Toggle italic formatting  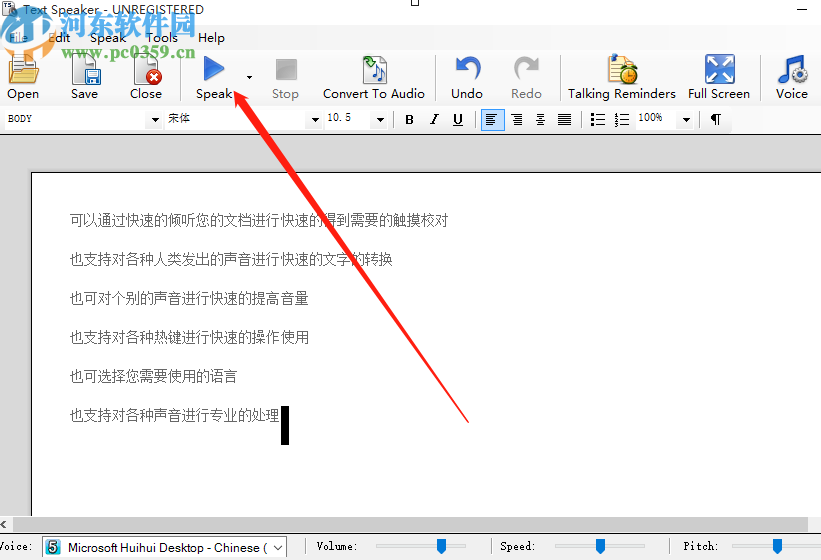click(x=434, y=120)
